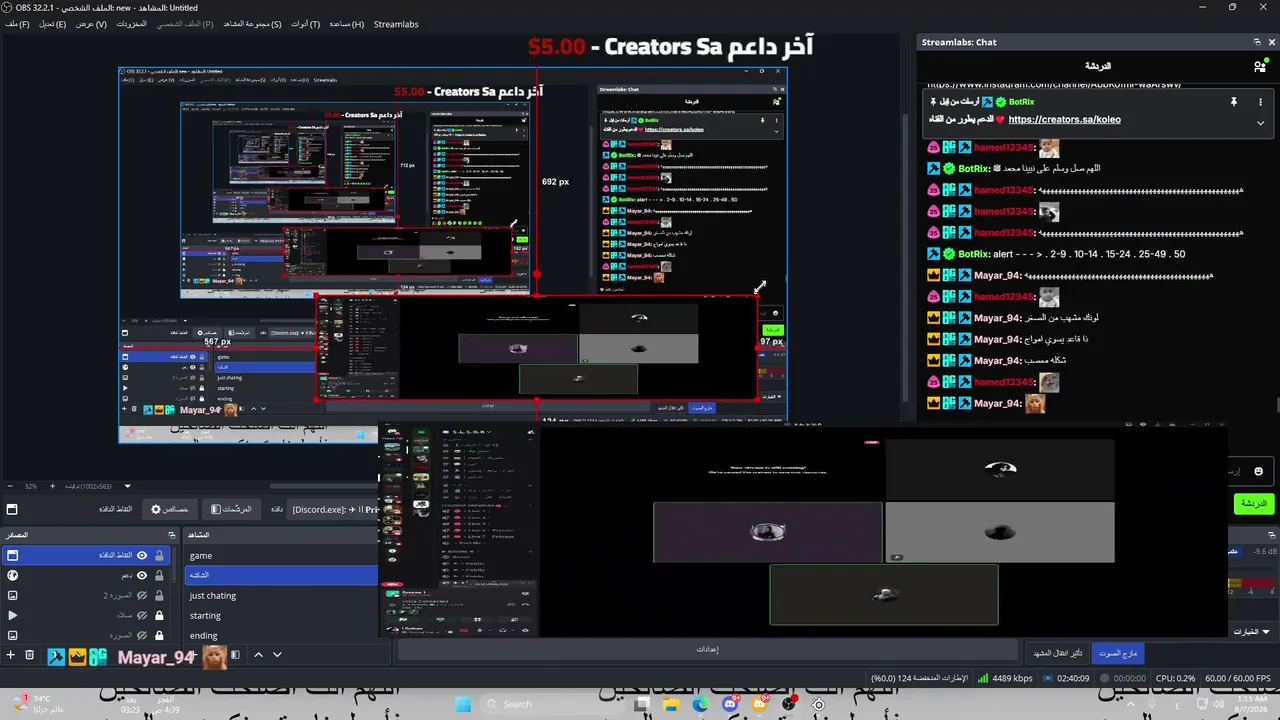The height and width of the screenshot is (720, 1280).
Task: Unlock the media source with play icon
Action: (159, 615)
